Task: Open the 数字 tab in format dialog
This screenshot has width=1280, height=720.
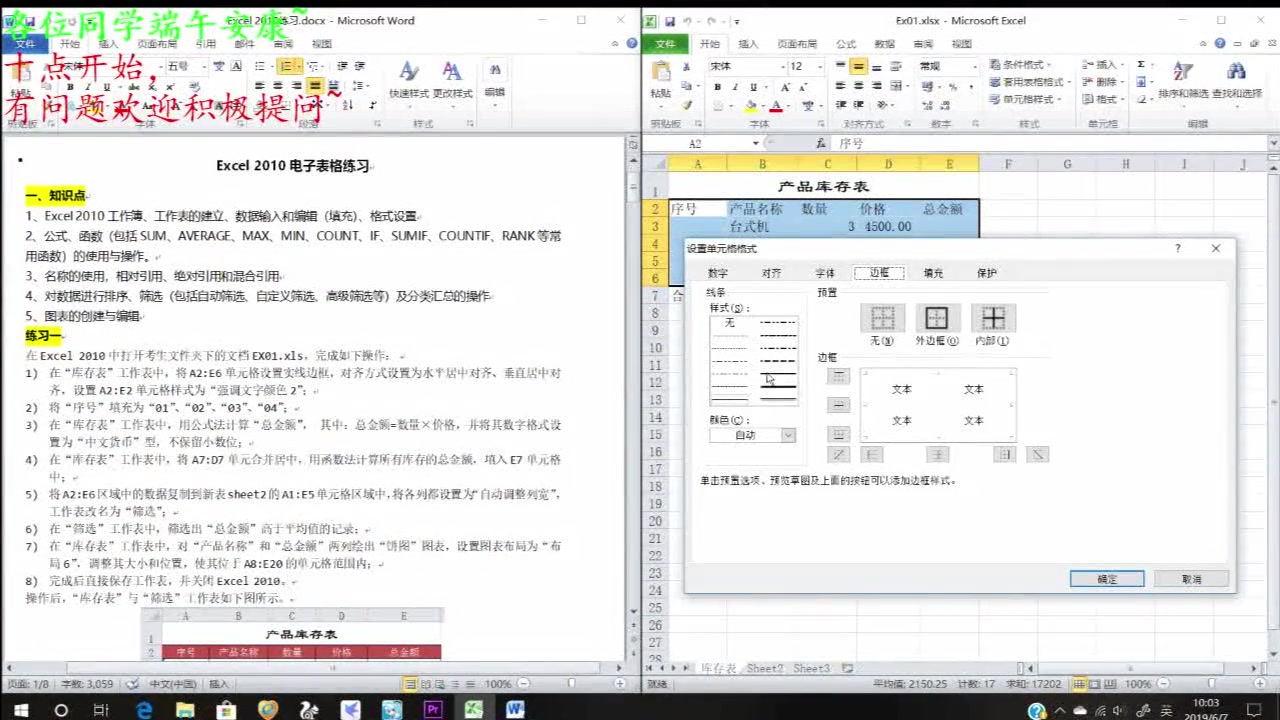Action: point(718,273)
